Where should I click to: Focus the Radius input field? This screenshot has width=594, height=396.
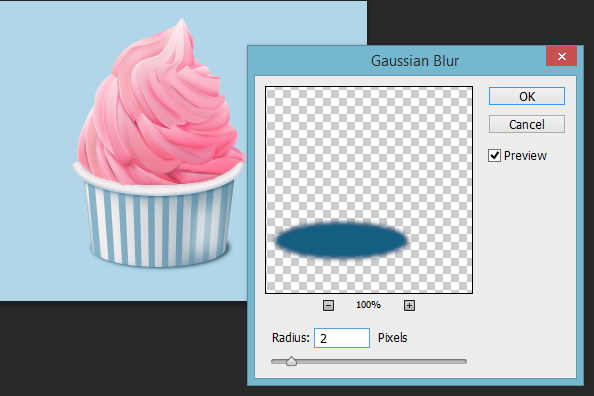pyautogui.click(x=342, y=338)
